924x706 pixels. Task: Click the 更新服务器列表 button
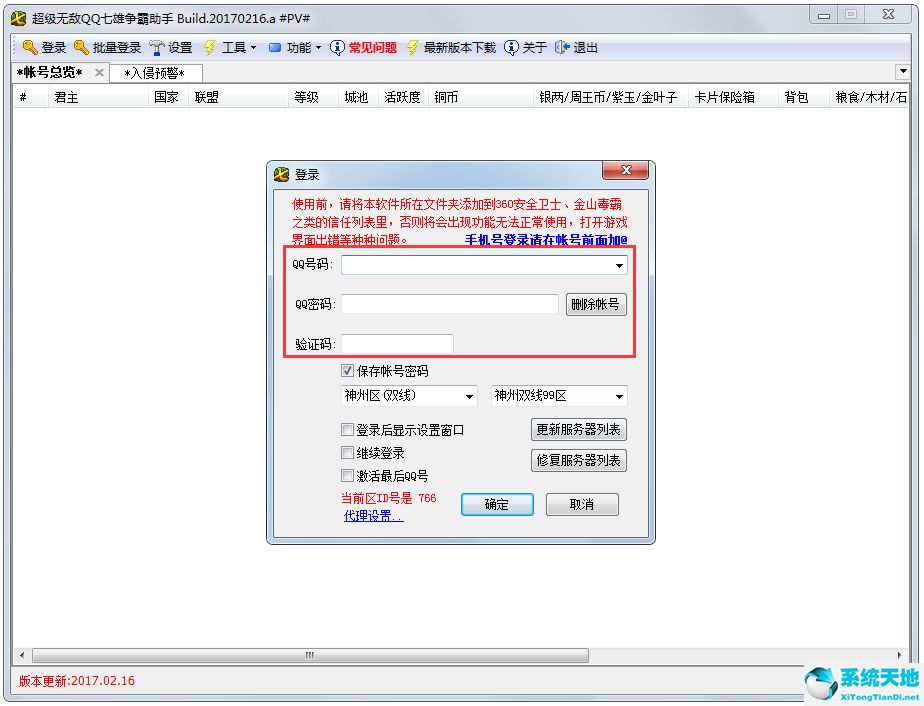(x=579, y=430)
